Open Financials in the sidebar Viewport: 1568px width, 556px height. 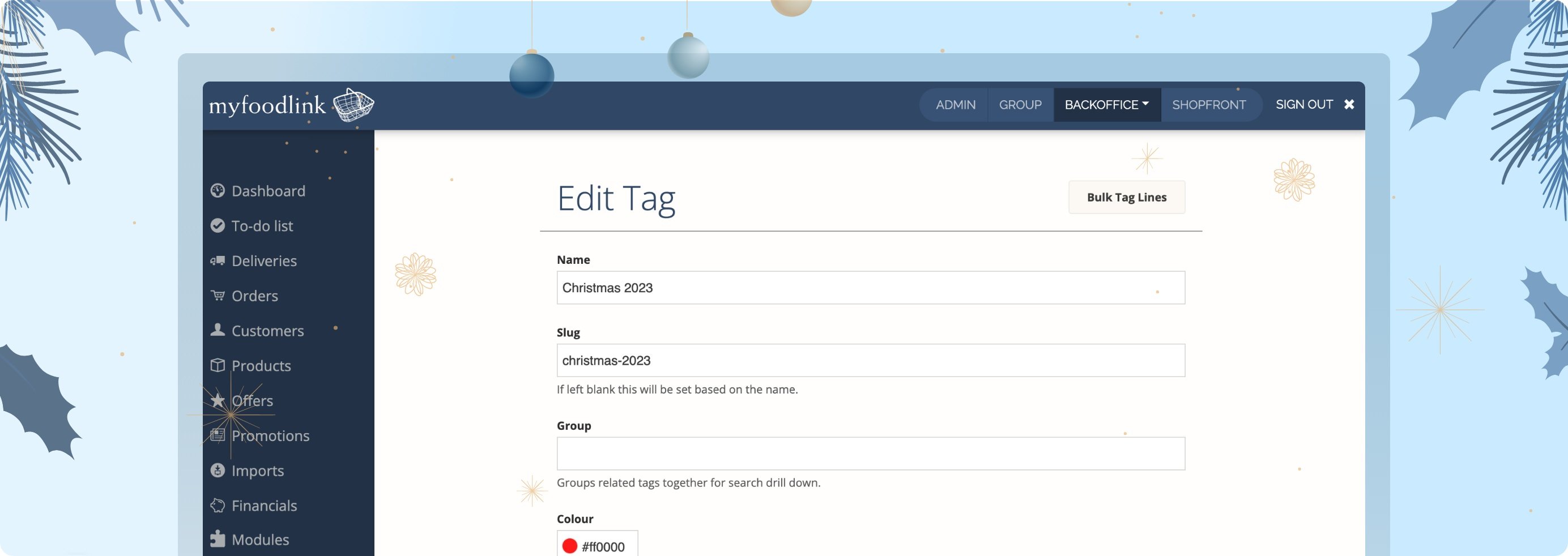(264, 506)
